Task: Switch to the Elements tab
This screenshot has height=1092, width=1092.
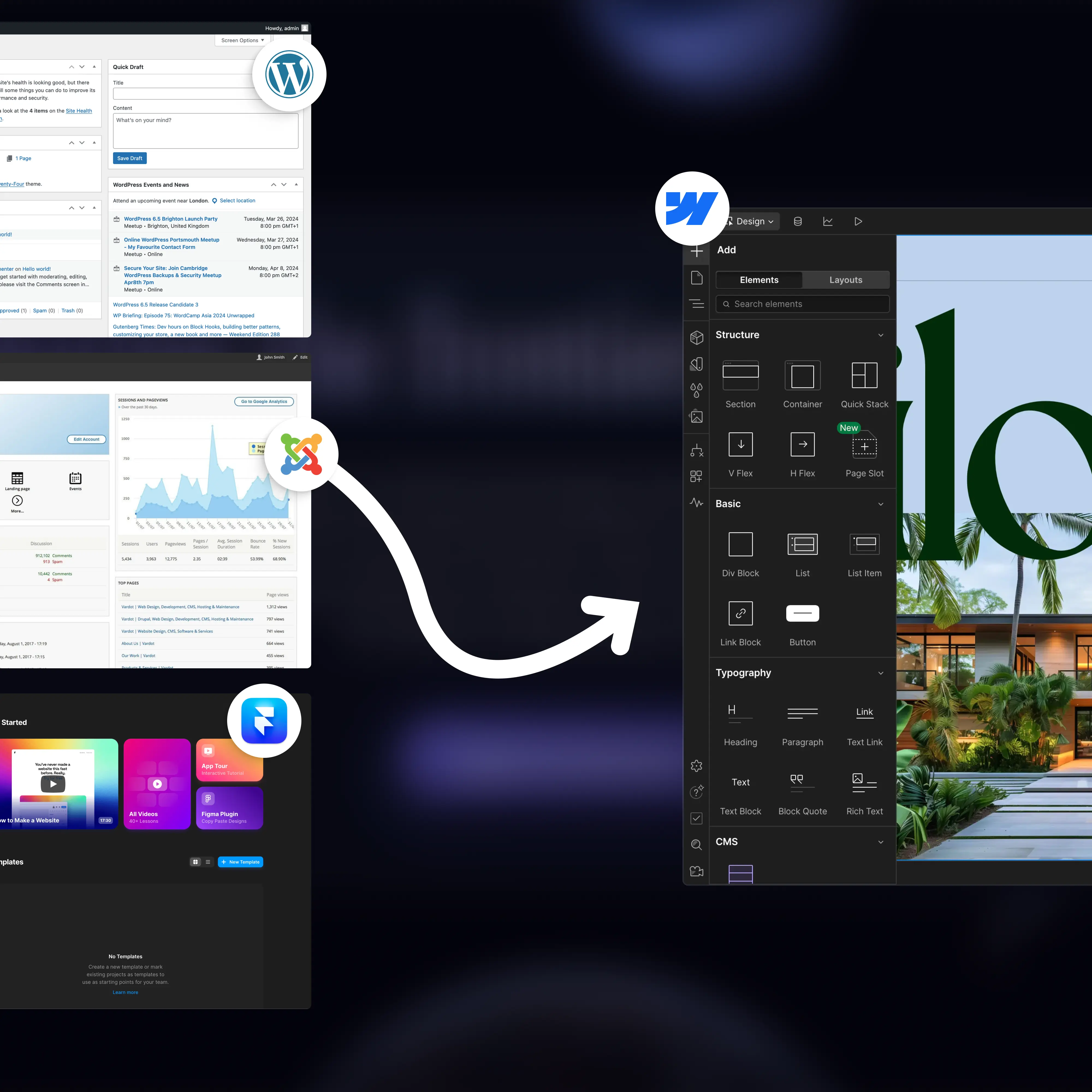Action: click(759, 280)
